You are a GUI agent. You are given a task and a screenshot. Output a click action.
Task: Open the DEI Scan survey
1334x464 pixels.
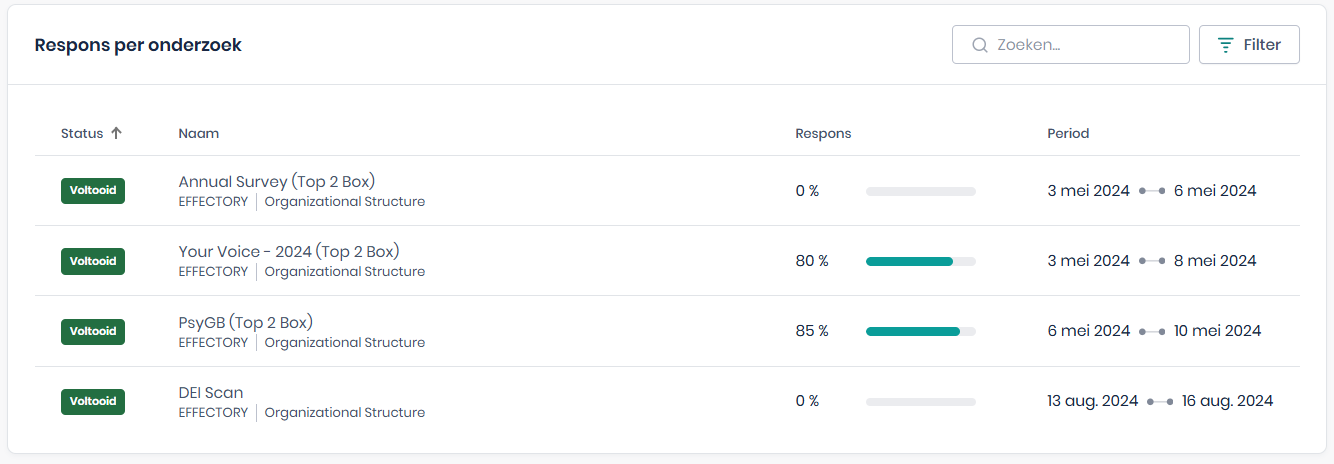(211, 392)
